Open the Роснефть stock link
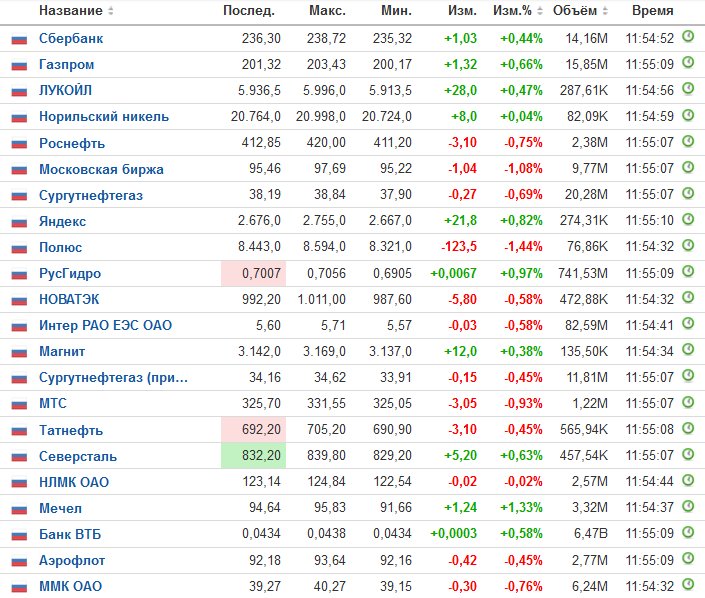The image size is (705, 598). [x=72, y=143]
